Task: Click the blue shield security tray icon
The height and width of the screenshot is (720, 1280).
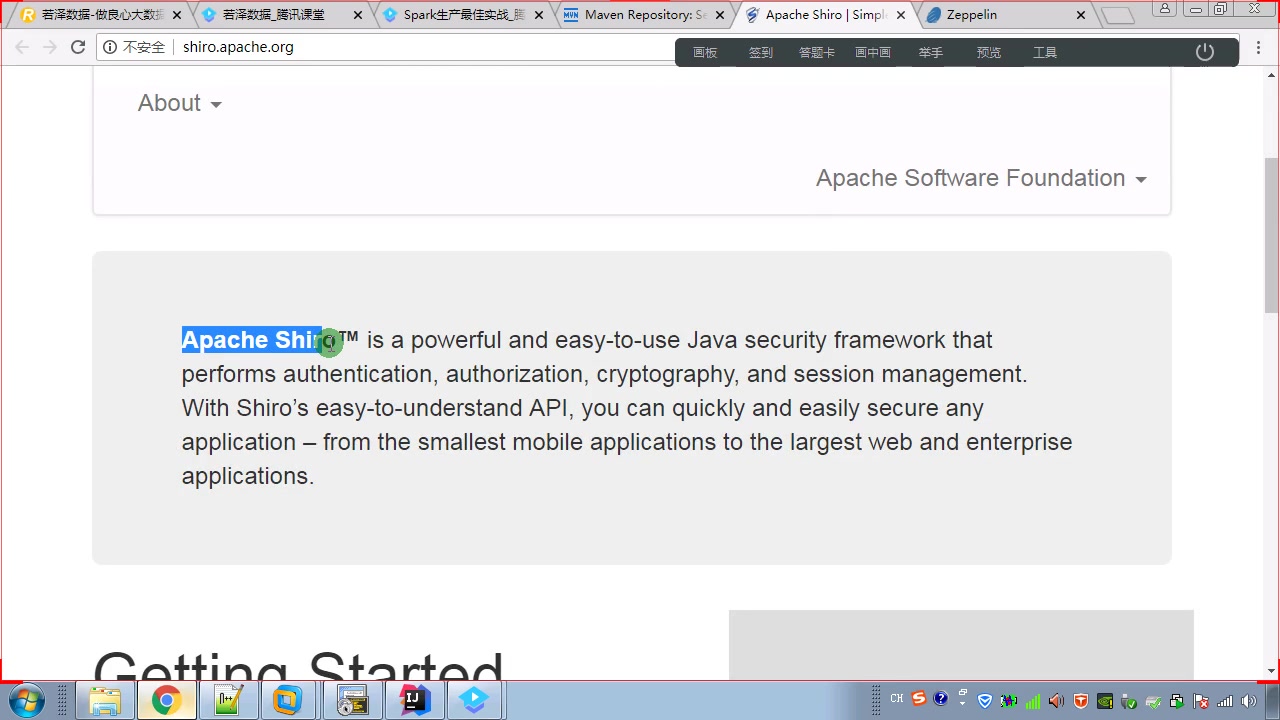Action: pyautogui.click(x=984, y=700)
